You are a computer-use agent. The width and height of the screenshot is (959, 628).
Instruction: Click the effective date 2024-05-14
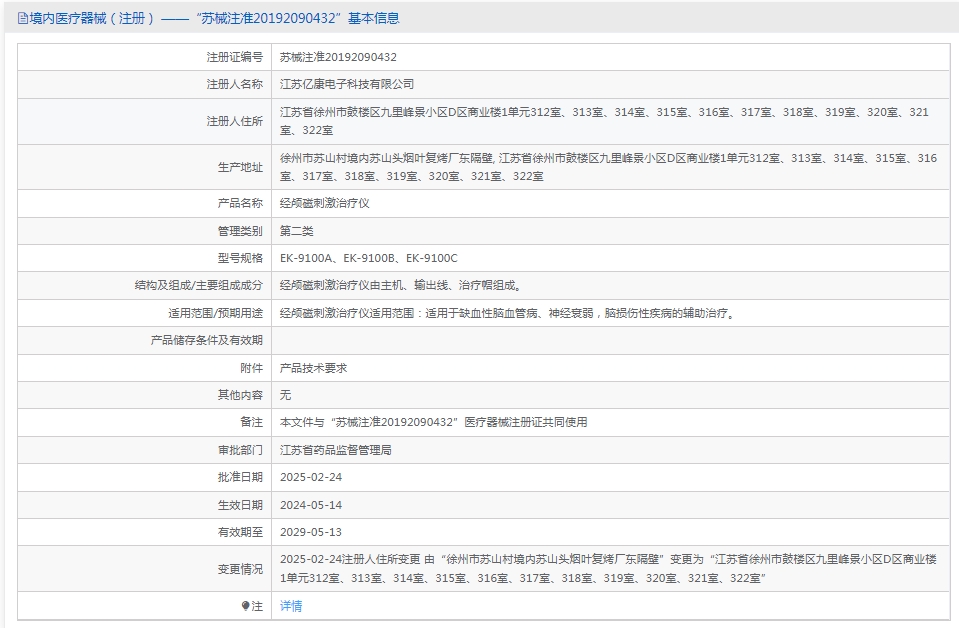[311, 505]
